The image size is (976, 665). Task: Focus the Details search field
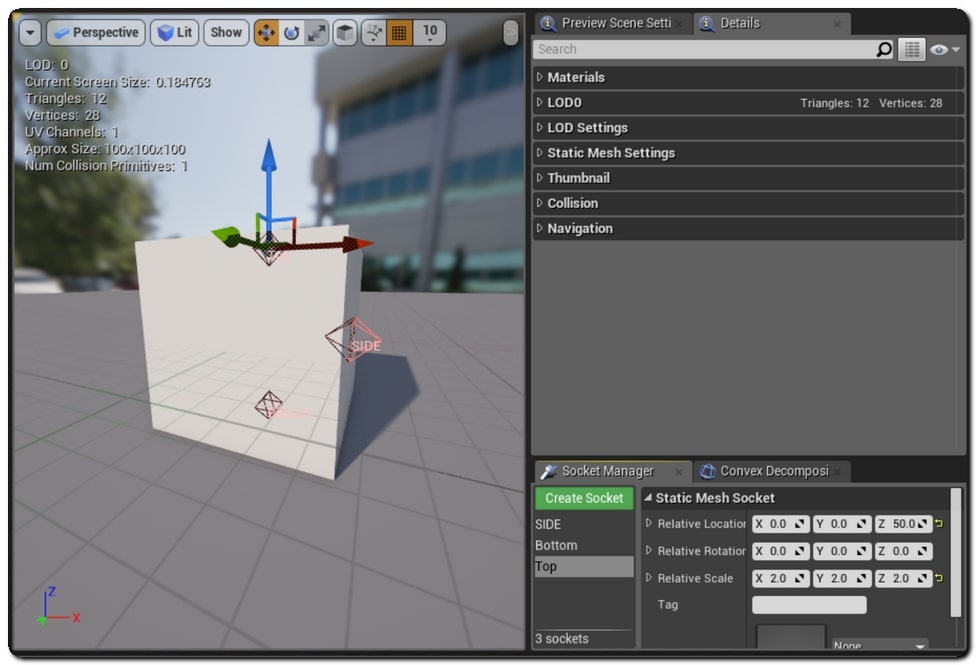[705, 49]
